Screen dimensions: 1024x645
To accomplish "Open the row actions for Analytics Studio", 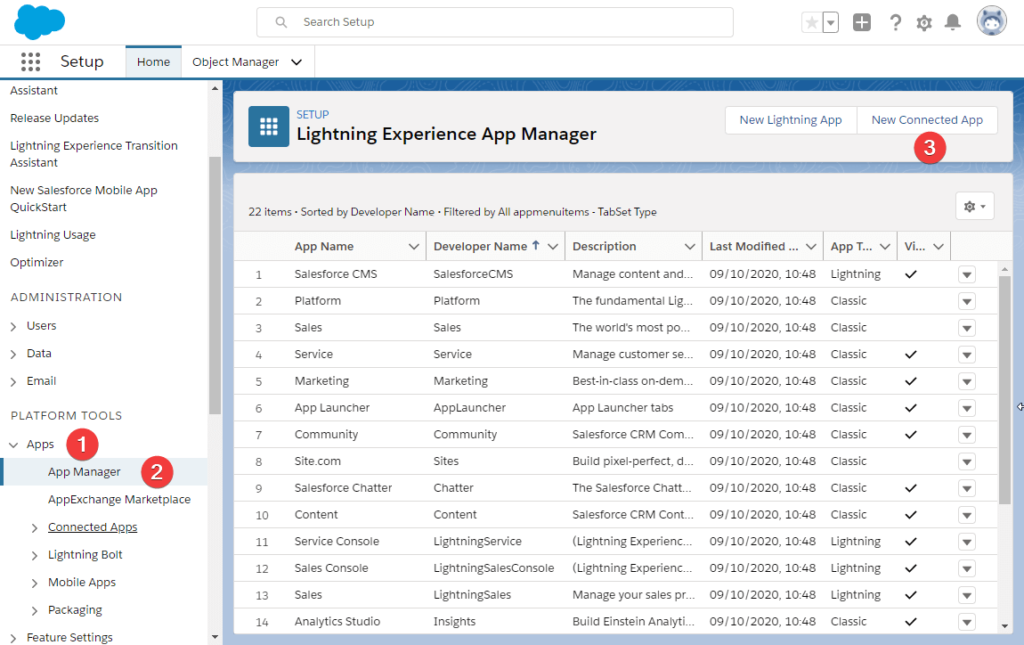I will (967, 622).
